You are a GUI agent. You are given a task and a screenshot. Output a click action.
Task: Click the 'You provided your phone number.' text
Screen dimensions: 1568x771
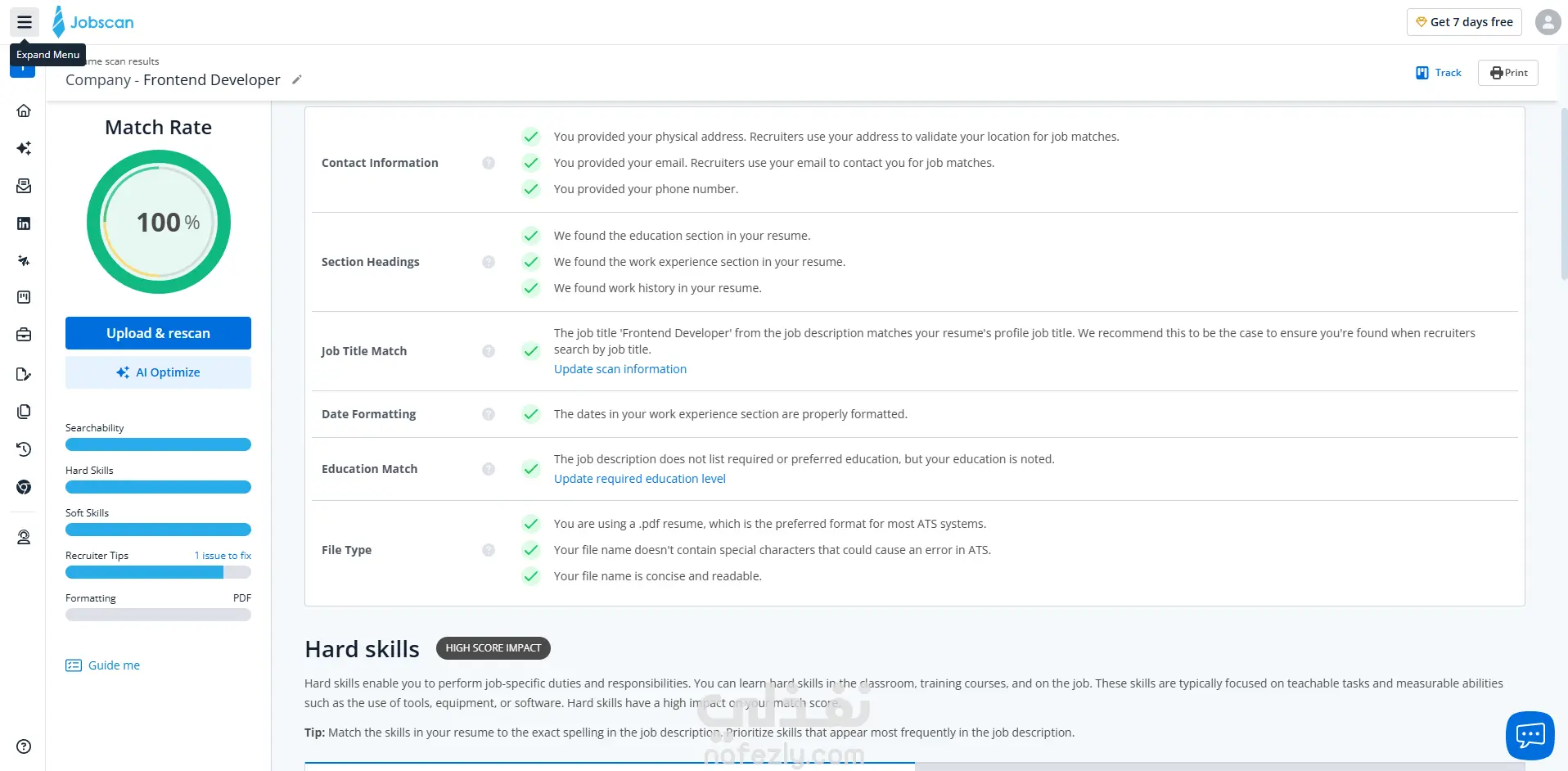(646, 189)
